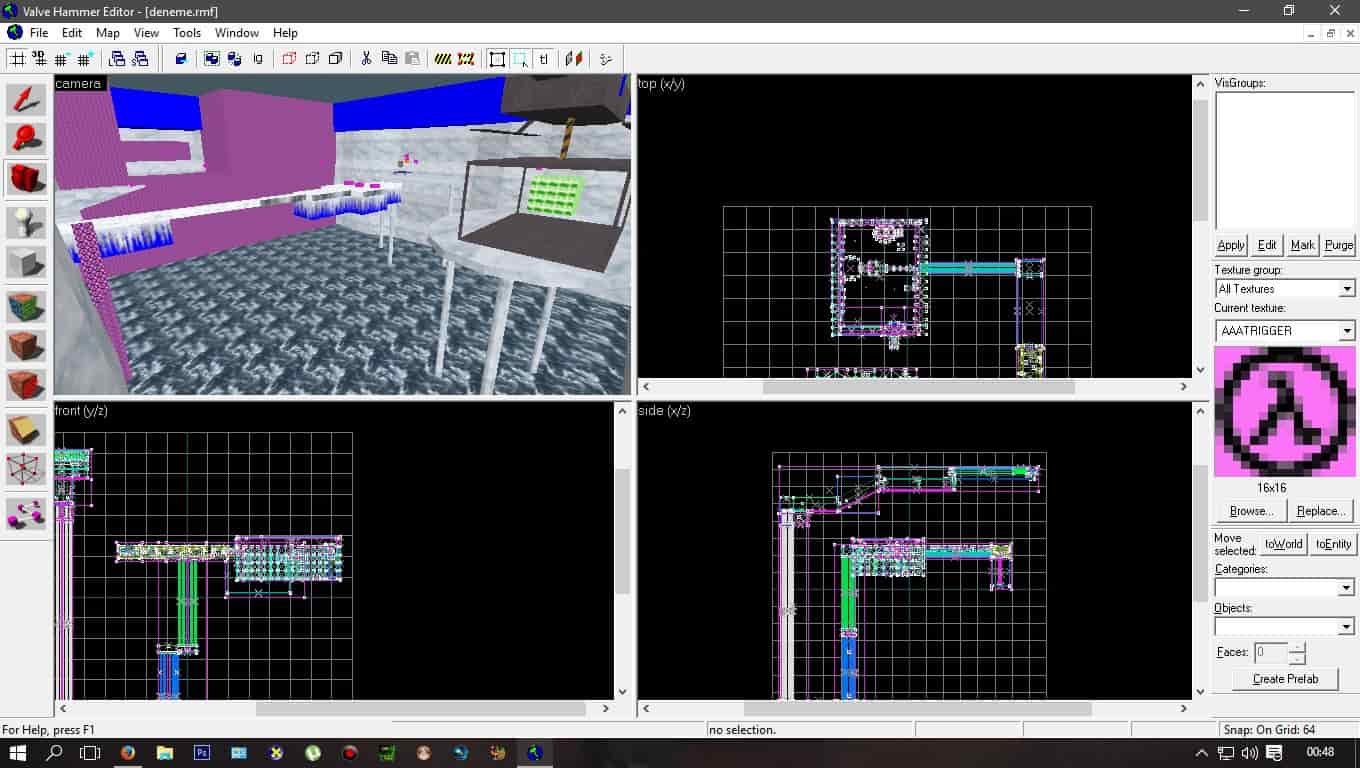Open the Map menu
The height and width of the screenshot is (768, 1360).
click(108, 33)
